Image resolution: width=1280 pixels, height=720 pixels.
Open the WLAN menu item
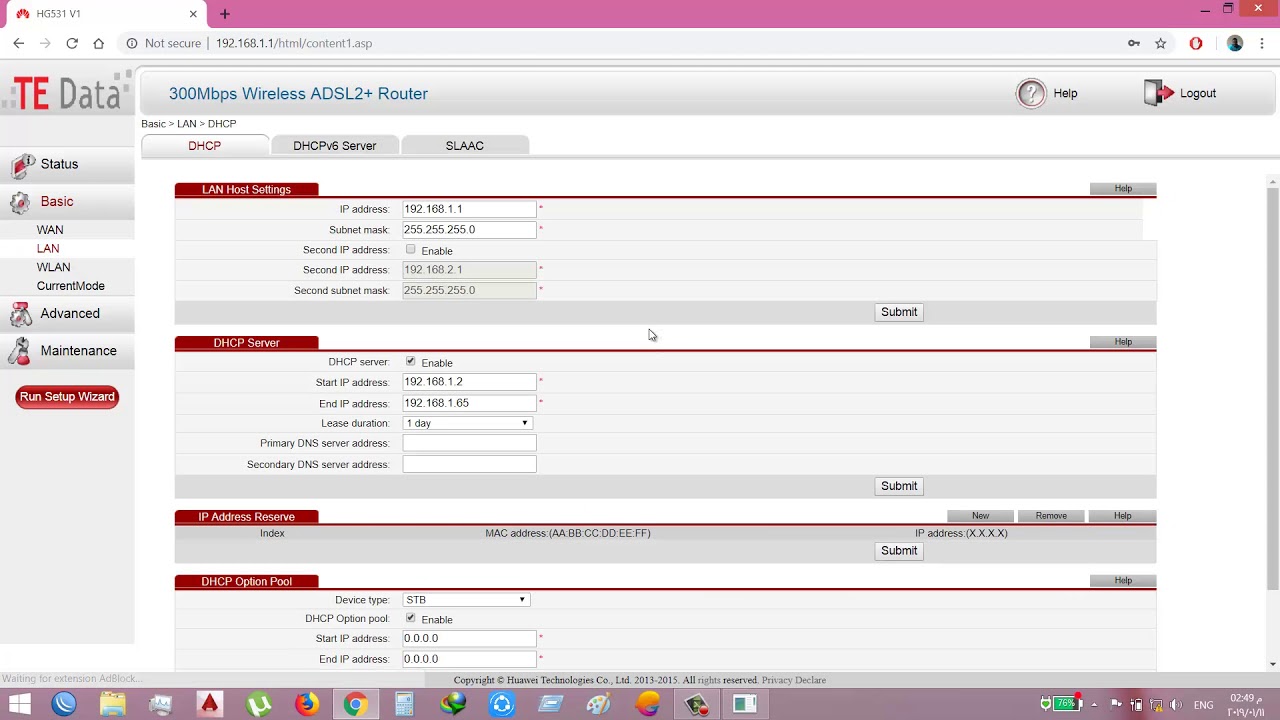coord(54,268)
